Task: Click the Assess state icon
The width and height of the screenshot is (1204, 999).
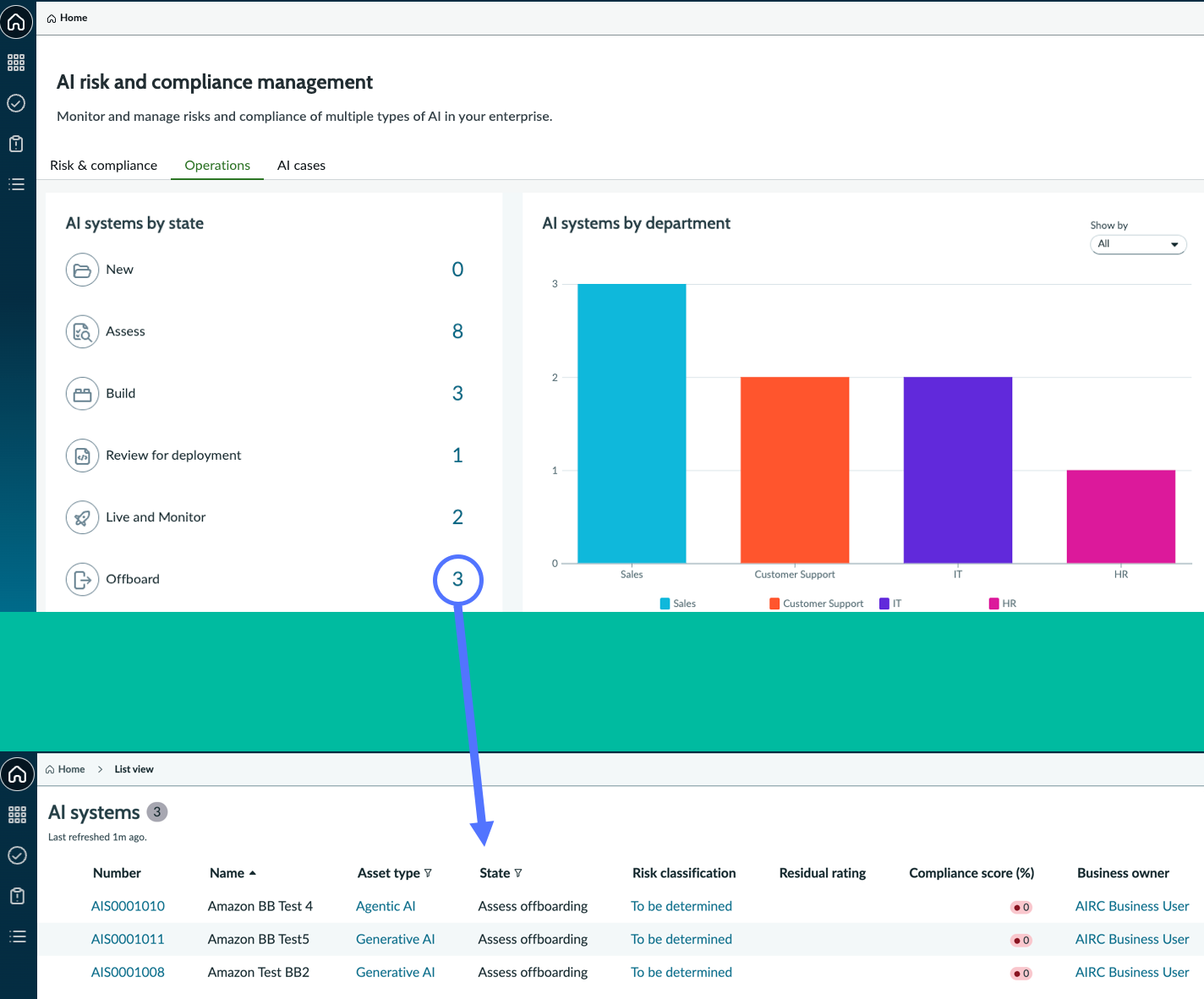Action: click(82, 331)
